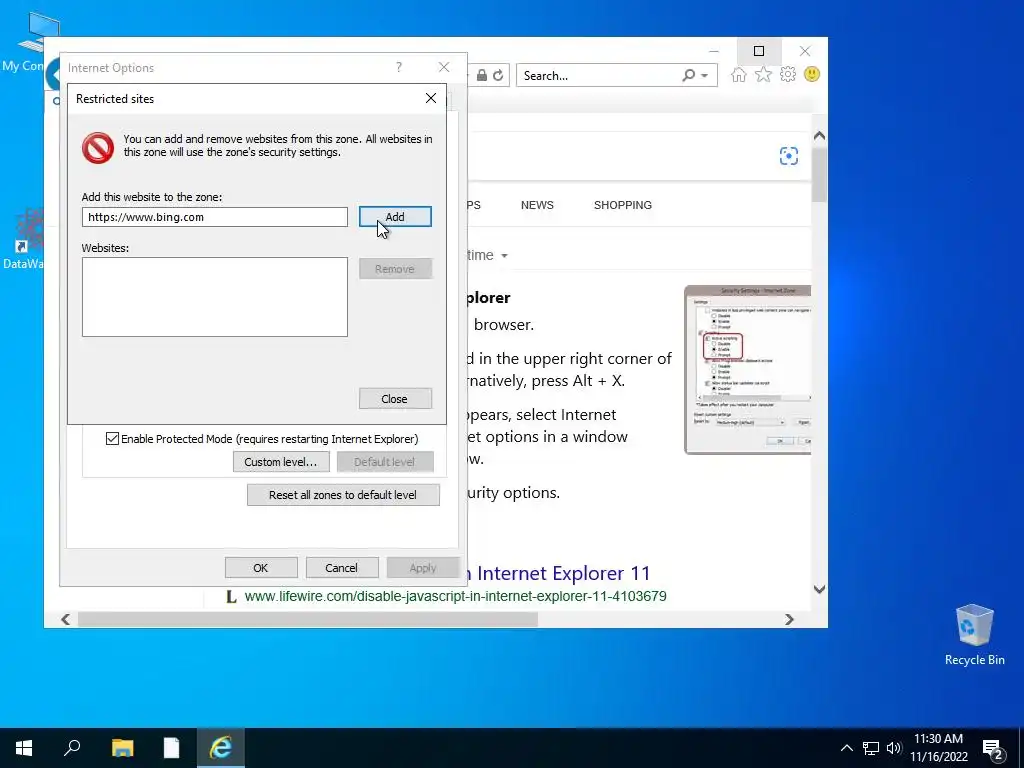Click the help question mark in Internet Options
Screen dimensions: 1024x768
399,67
